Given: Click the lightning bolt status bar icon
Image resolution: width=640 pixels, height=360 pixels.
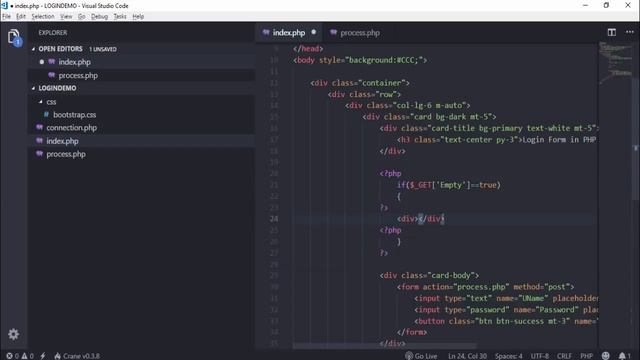Looking at the screenshot, I should coord(43,356).
